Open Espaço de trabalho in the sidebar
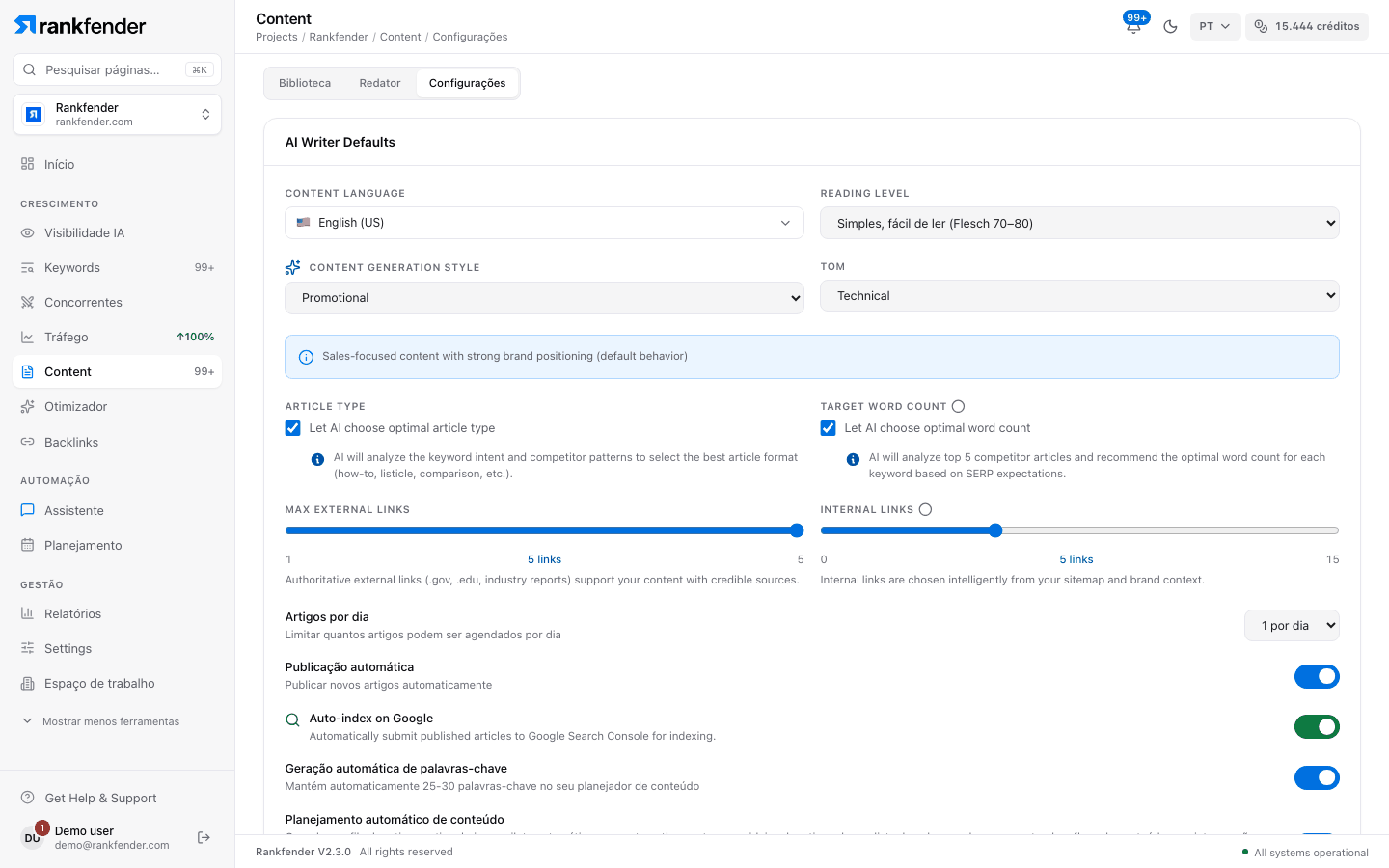 pyautogui.click(x=117, y=683)
